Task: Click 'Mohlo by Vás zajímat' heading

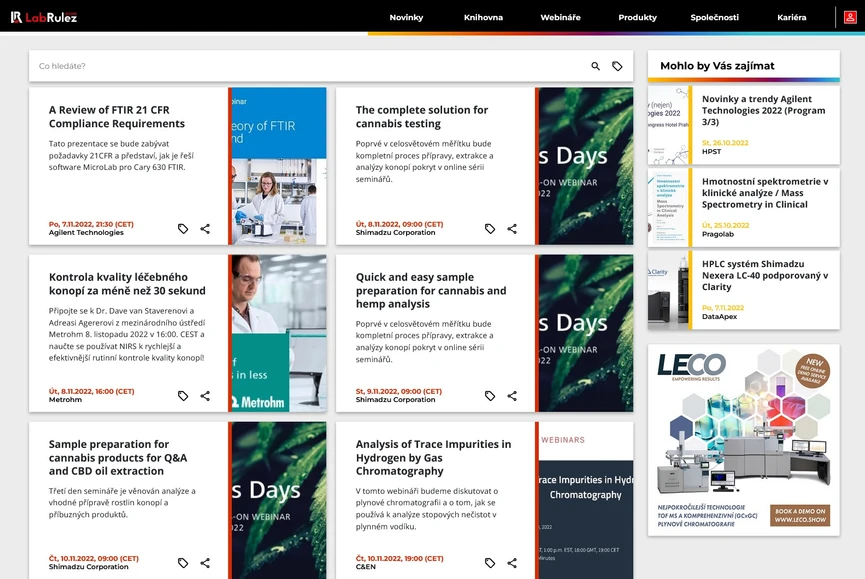Action: coord(717,66)
